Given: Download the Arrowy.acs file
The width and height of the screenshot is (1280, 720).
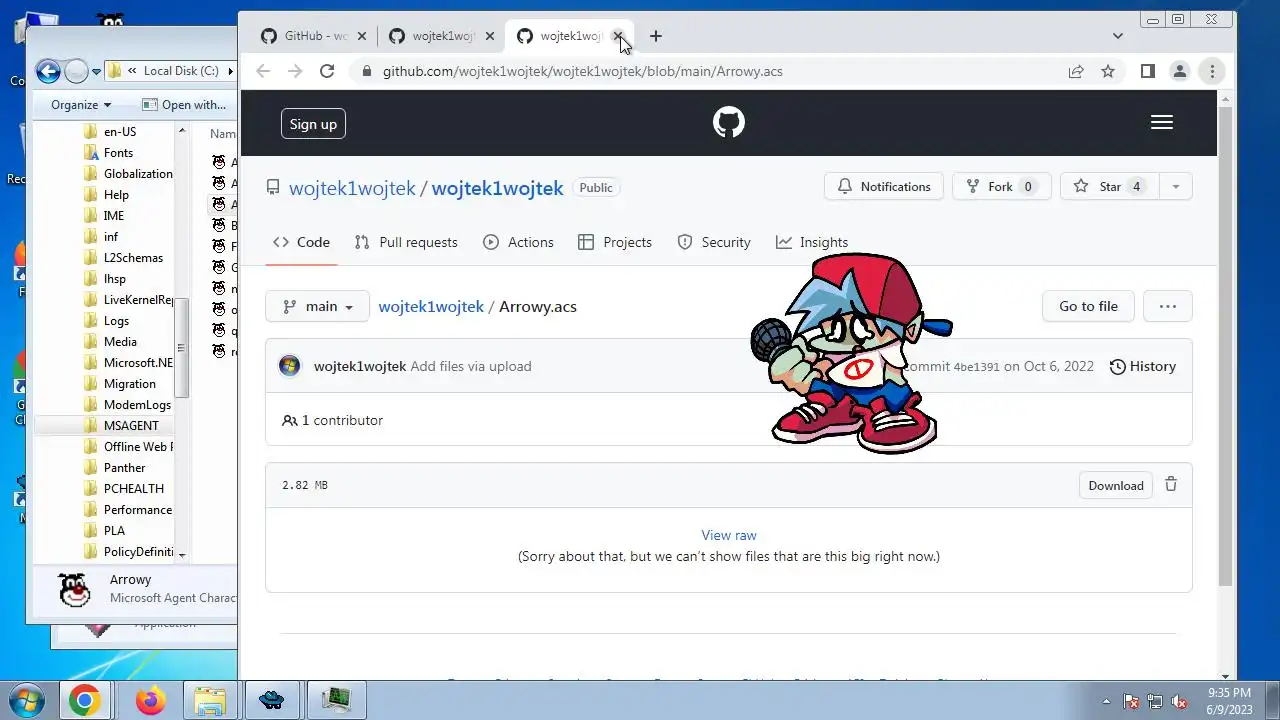Looking at the screenshot, I should [1116, 485].
